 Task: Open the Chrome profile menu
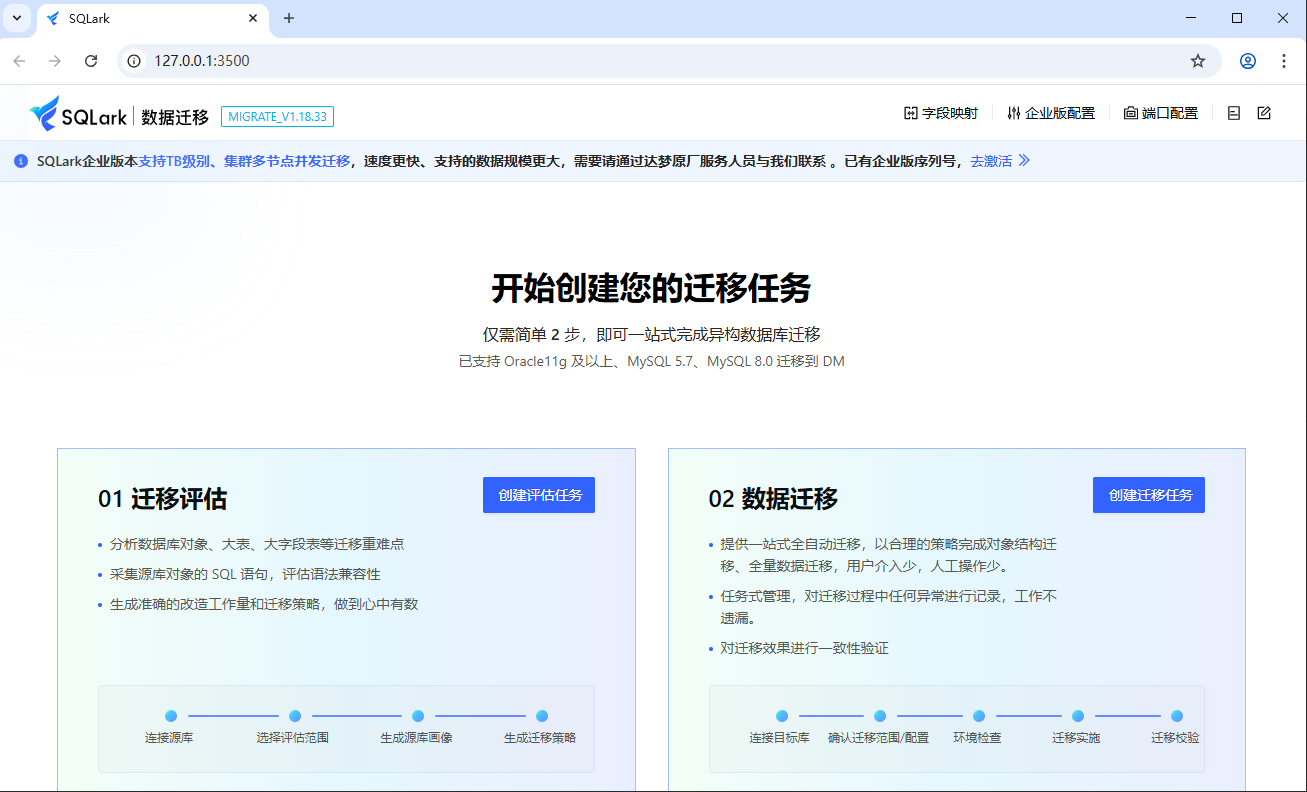click(1248, 61)
